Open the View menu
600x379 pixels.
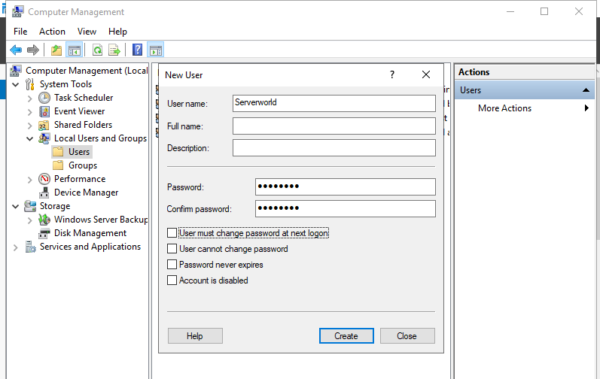pyautogui.click(x=86, y=32)
